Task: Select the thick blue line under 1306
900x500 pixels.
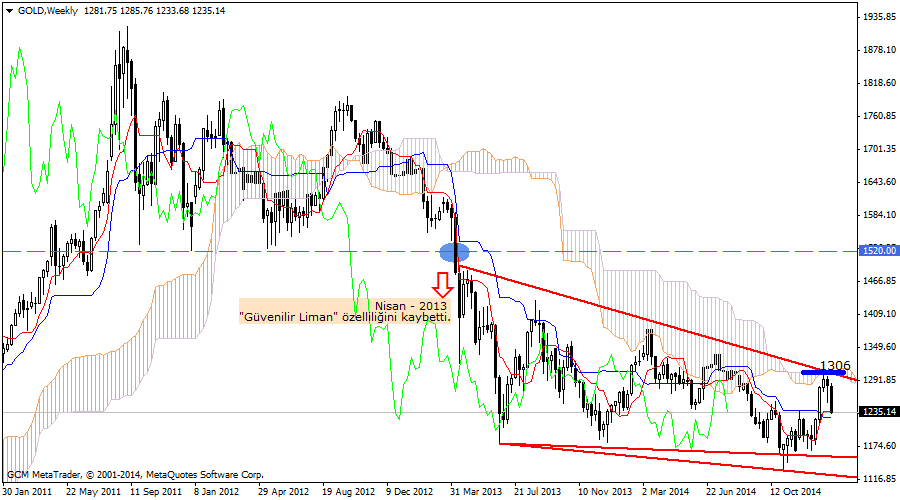Action: pyautogui.click(x=824, y=374)
